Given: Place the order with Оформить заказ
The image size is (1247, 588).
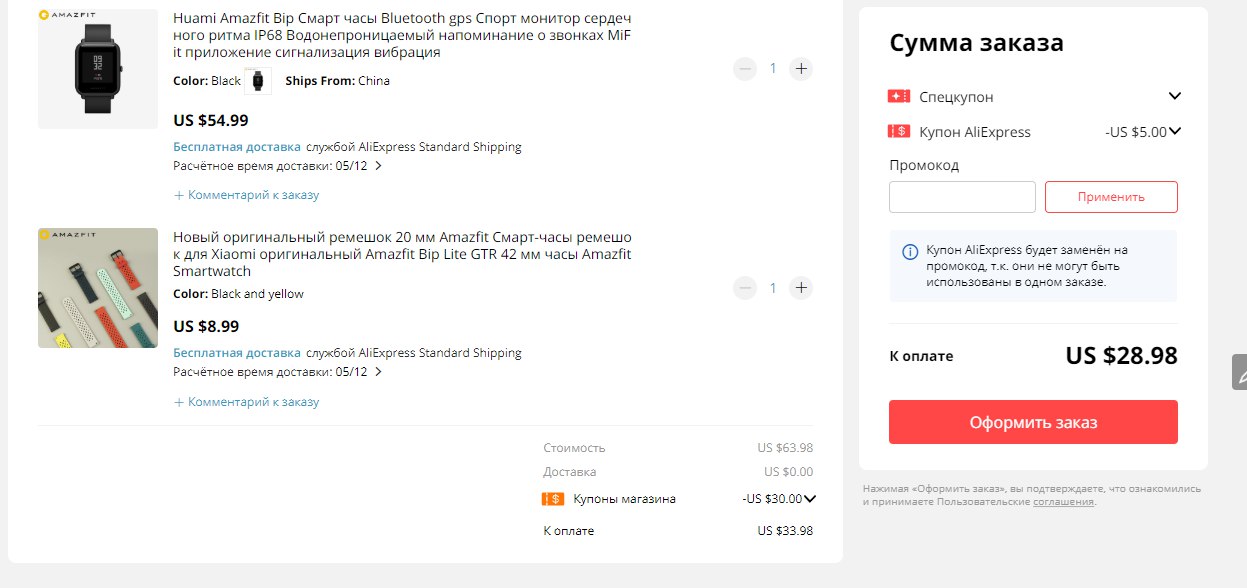Looking at the screenshot, I should click(x=1033, y=422).
